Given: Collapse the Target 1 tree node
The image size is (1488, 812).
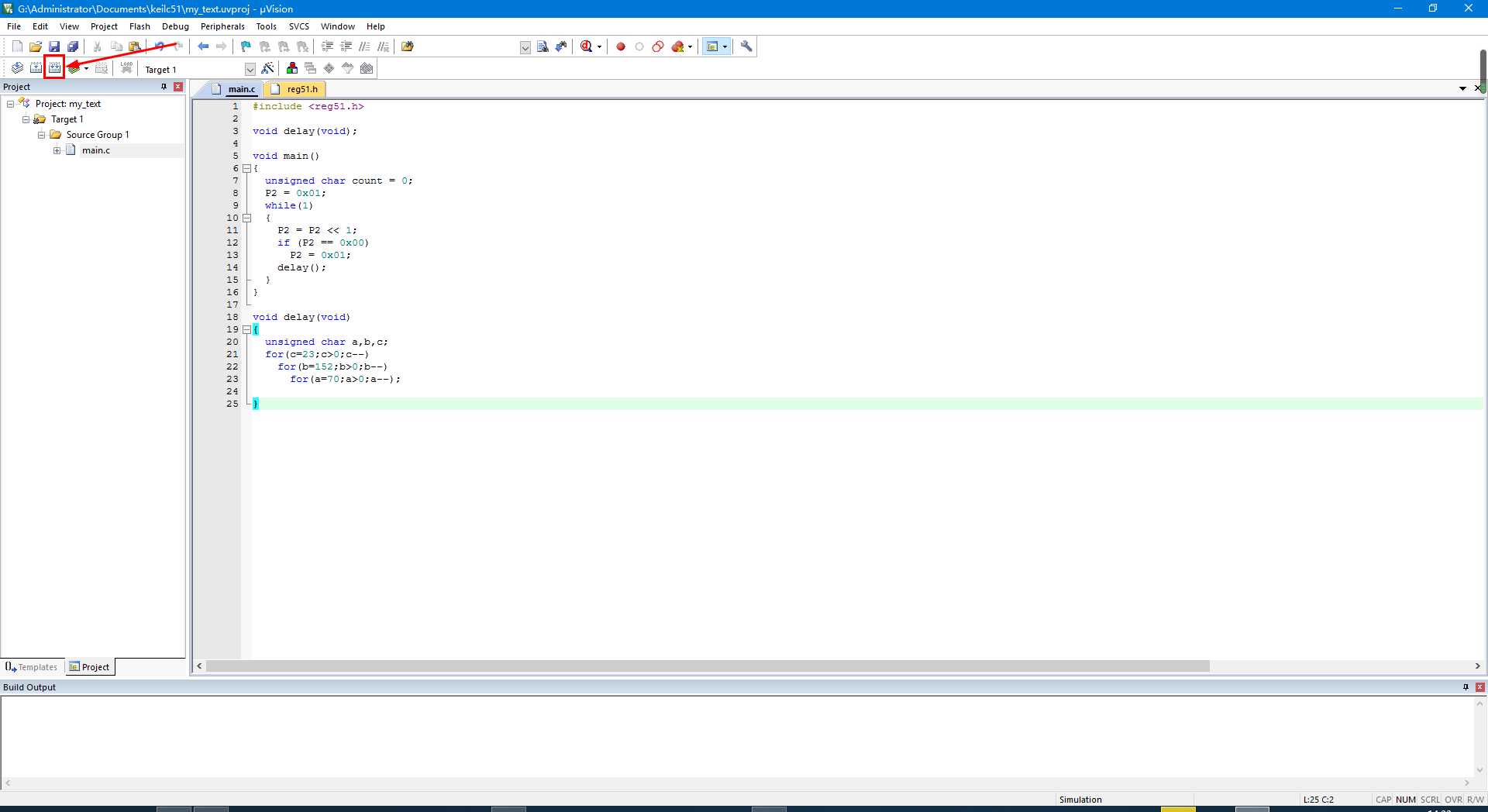Looking at the screenshot, I should 26,119.
